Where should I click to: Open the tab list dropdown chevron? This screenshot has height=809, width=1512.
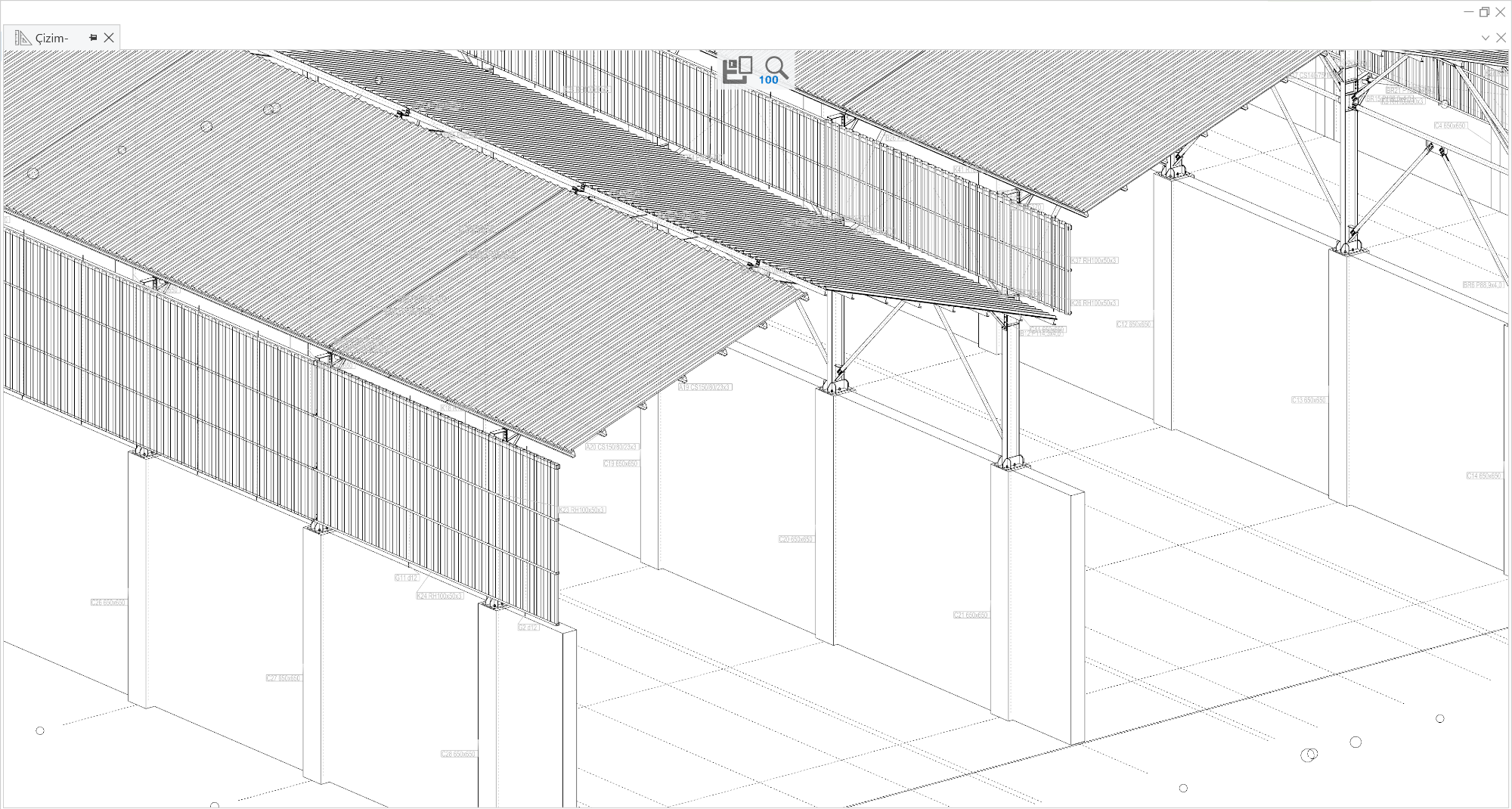pyautogui.click(x=1485, y=37)
